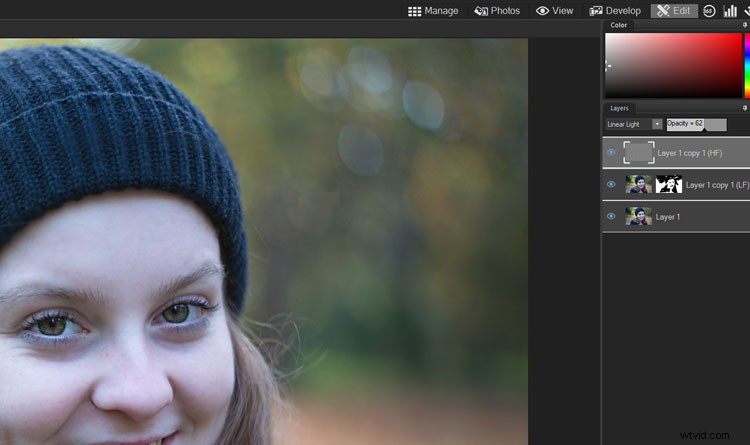Select the gray HF layer thumbnail
This screenshot has width=750, height=445.
tap(639, 153)
